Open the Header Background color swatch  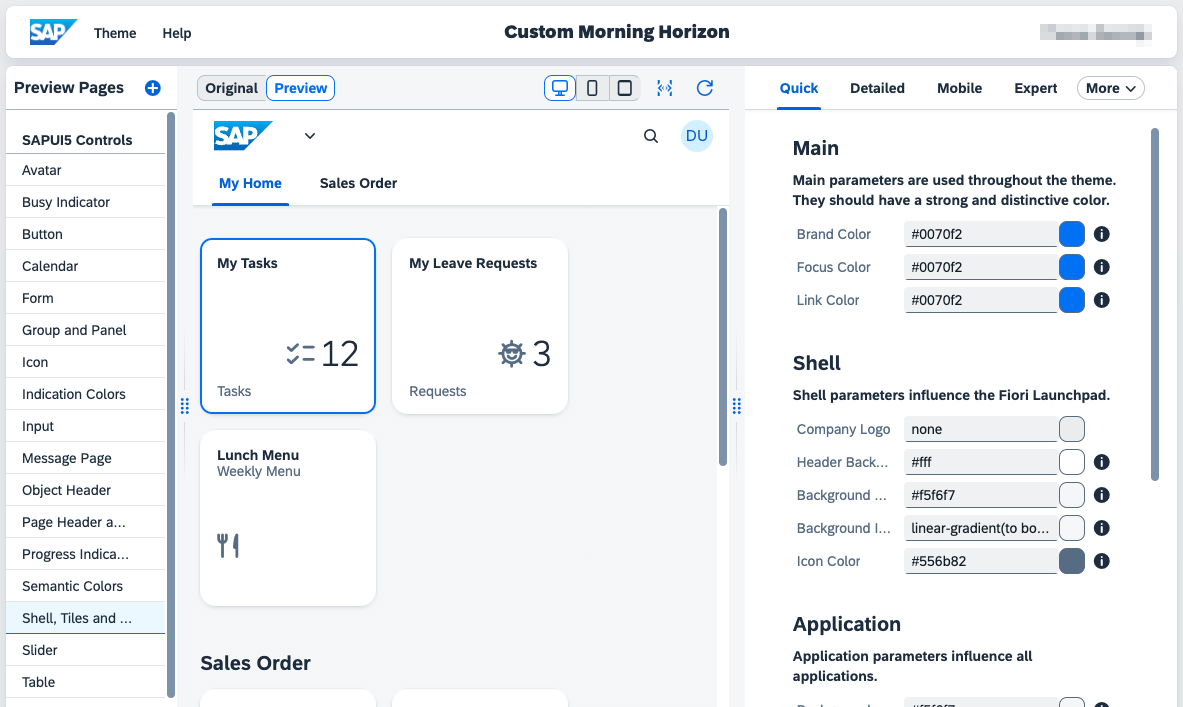(x=1071, y=462)
